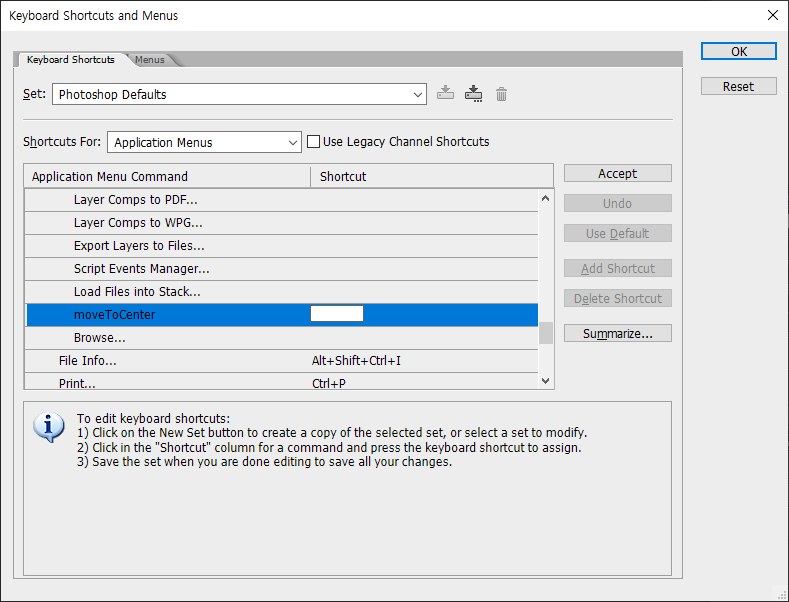Select the Layer Comps to PDF... row

click(x=281, y=200)
